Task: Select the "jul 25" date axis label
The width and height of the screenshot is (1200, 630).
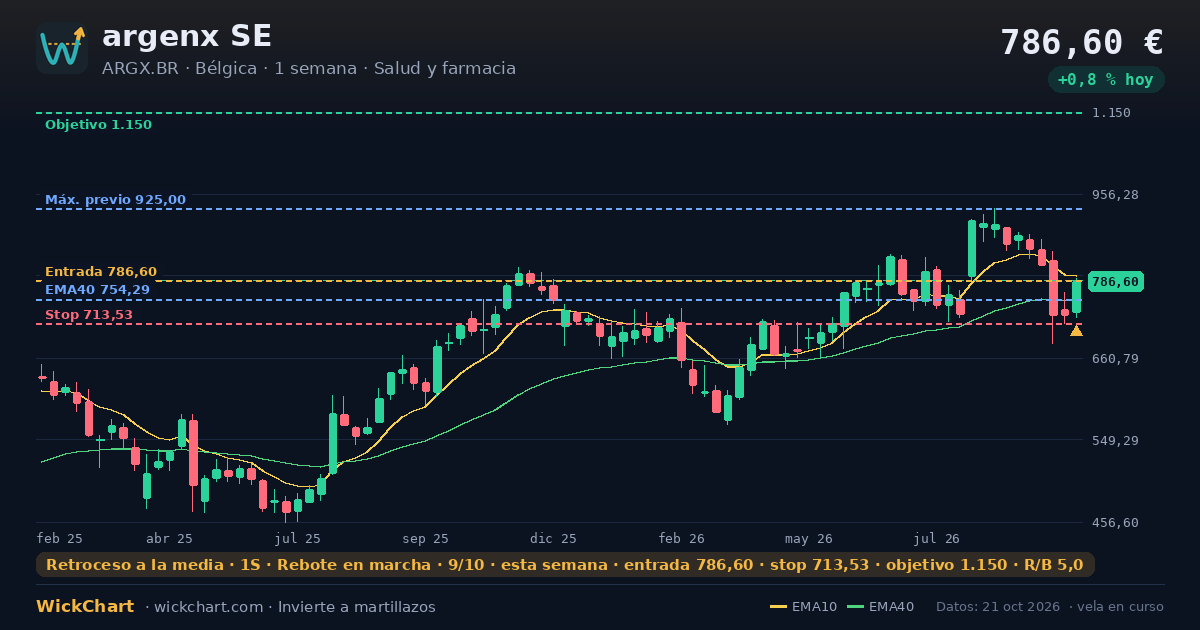Action: click(297, 538)
